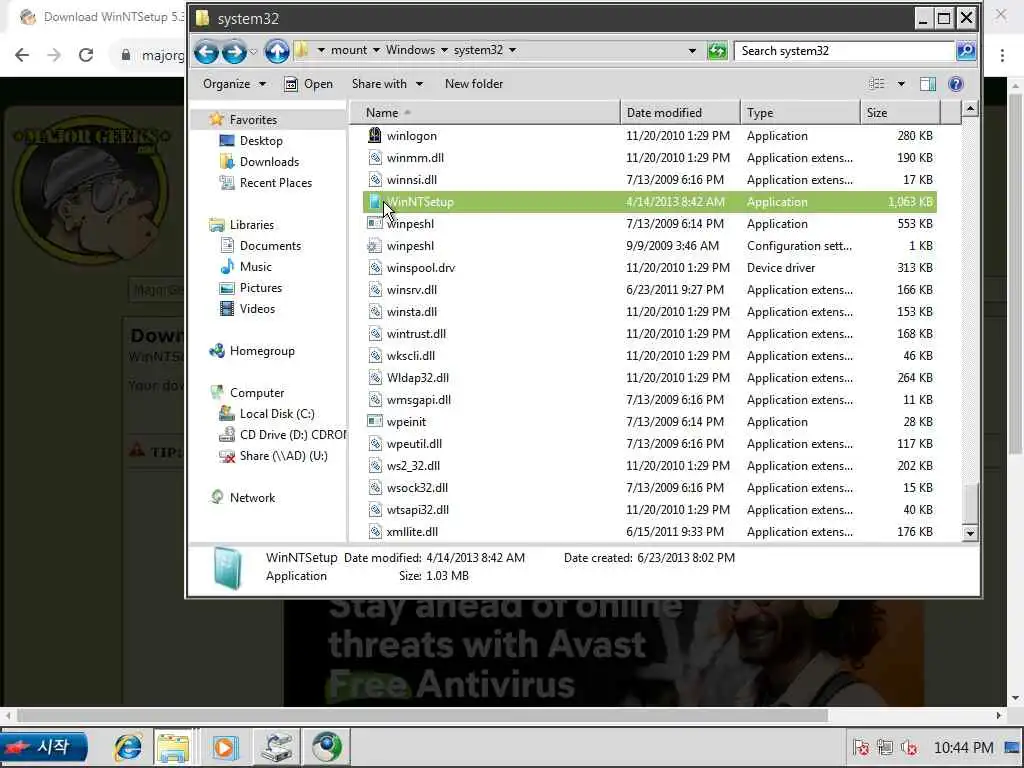Open Downloads in navigation pane
The image size is (1024, 768).
268,161
